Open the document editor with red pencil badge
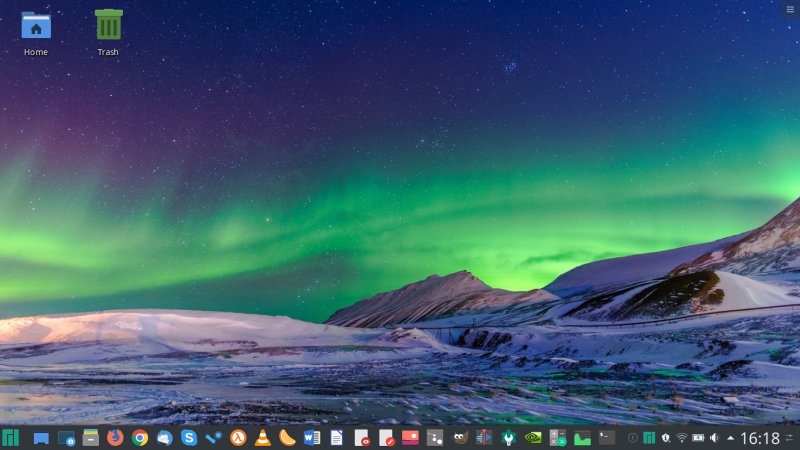Image resolution: width=800 pixels, height=450 pixels. [x=386, y=438]
